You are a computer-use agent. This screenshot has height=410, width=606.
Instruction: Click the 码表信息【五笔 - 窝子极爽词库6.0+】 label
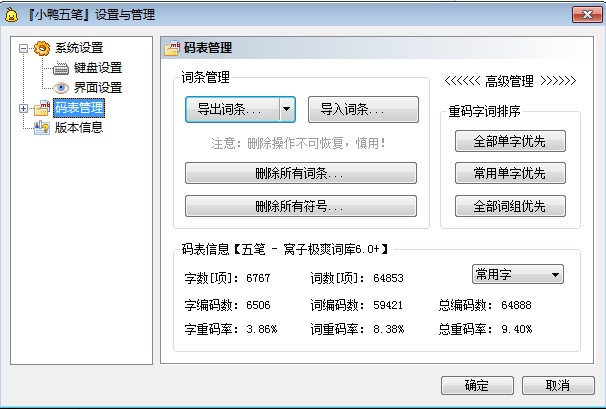[285, 249]
